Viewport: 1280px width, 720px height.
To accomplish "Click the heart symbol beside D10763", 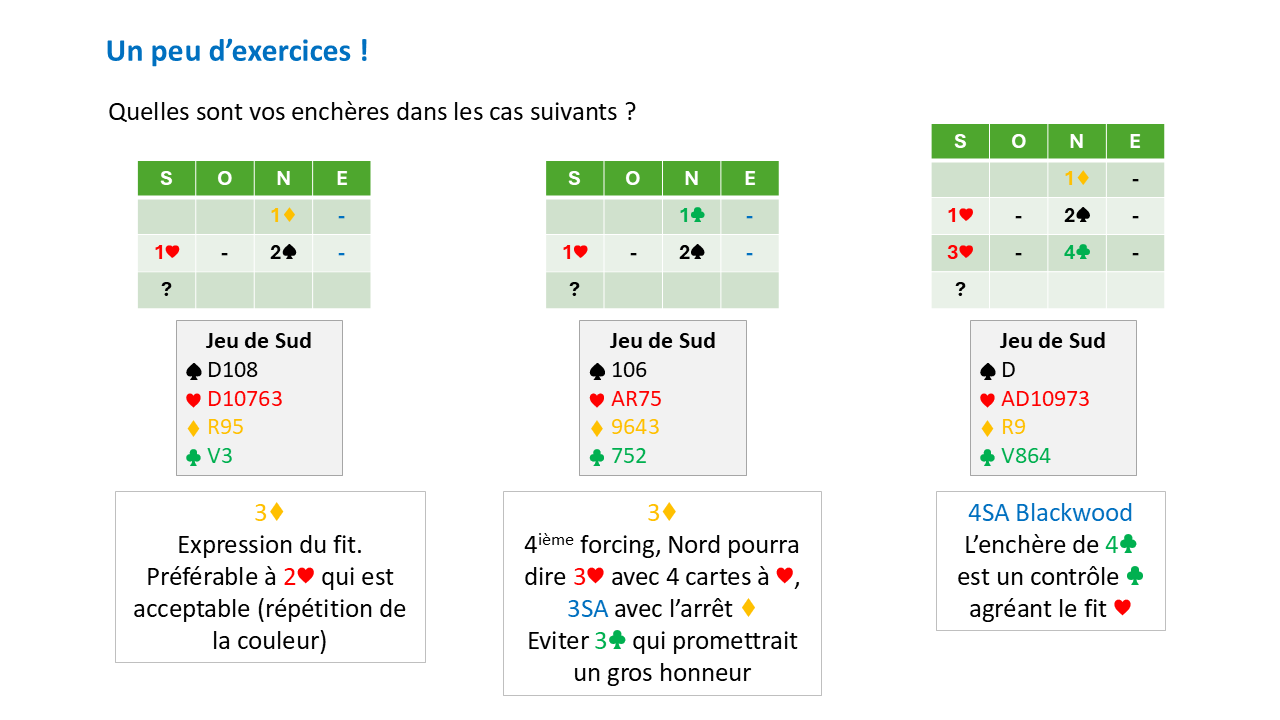I will pos(194,400).
